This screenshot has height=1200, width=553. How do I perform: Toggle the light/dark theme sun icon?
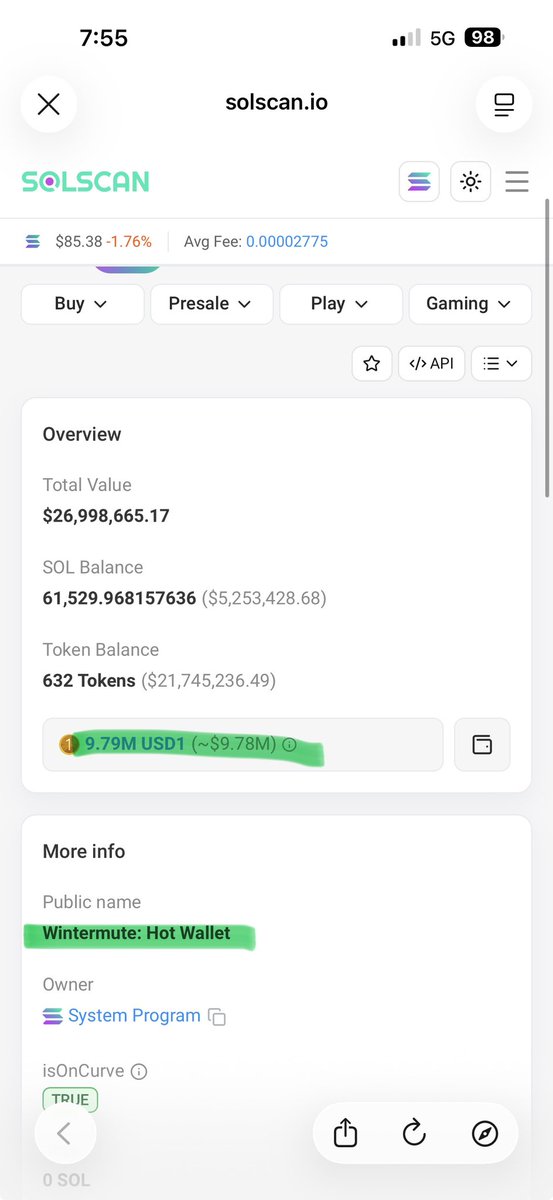point(470,182)
